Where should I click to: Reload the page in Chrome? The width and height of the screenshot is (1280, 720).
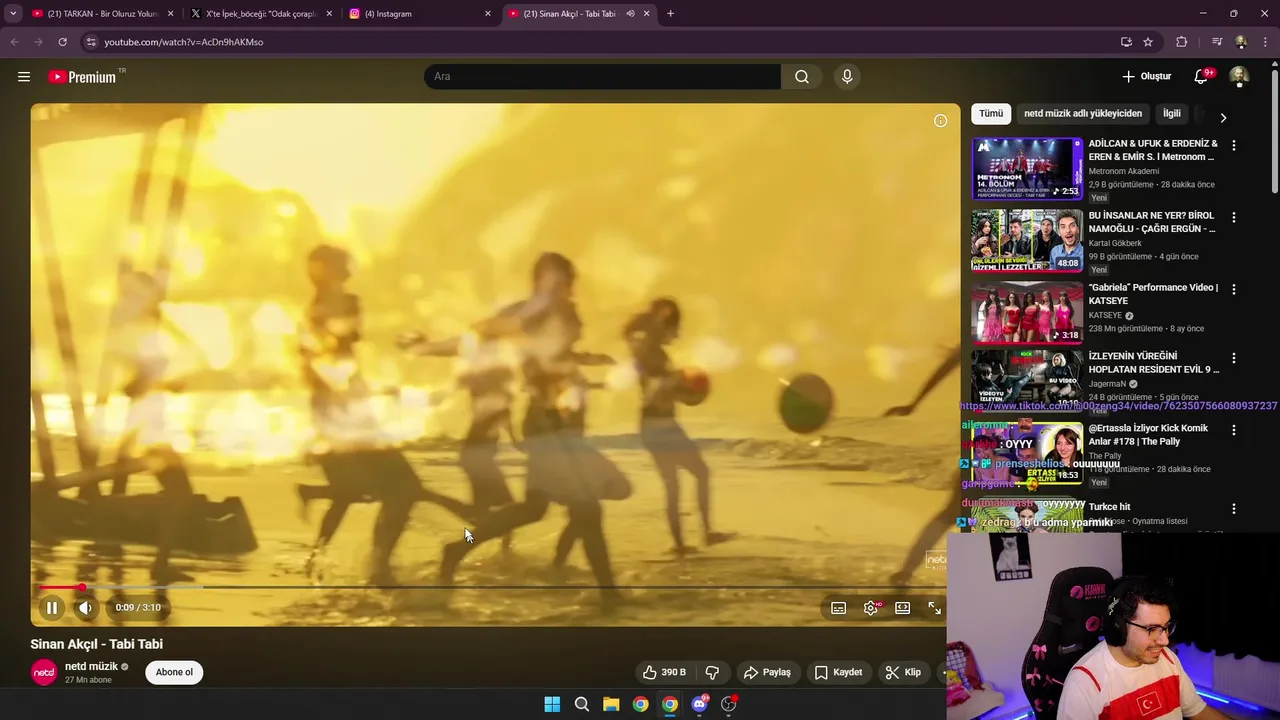tap(62, 42)
